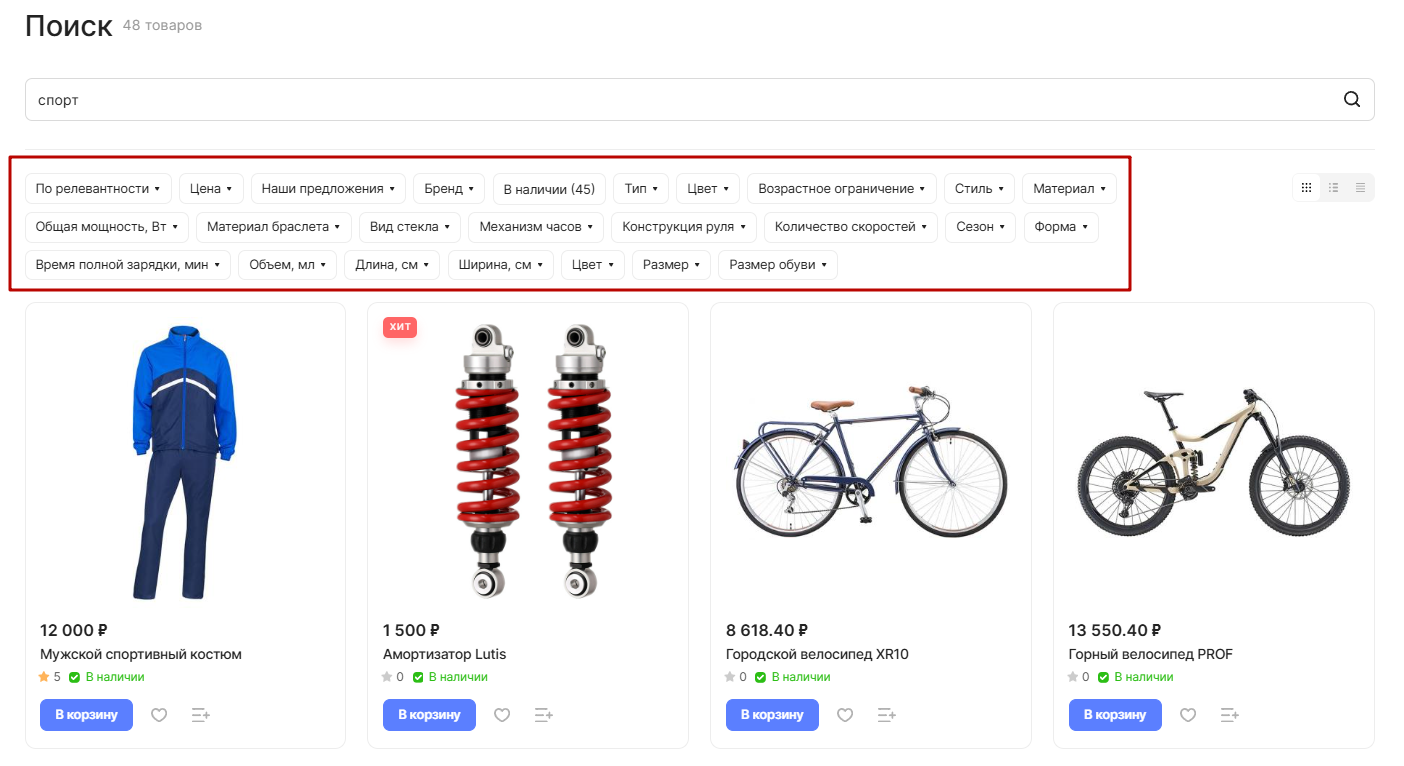The image size is (1404, 766).
Task: Open the Бренд filter dropdown
Action: (x=449, y=189)
